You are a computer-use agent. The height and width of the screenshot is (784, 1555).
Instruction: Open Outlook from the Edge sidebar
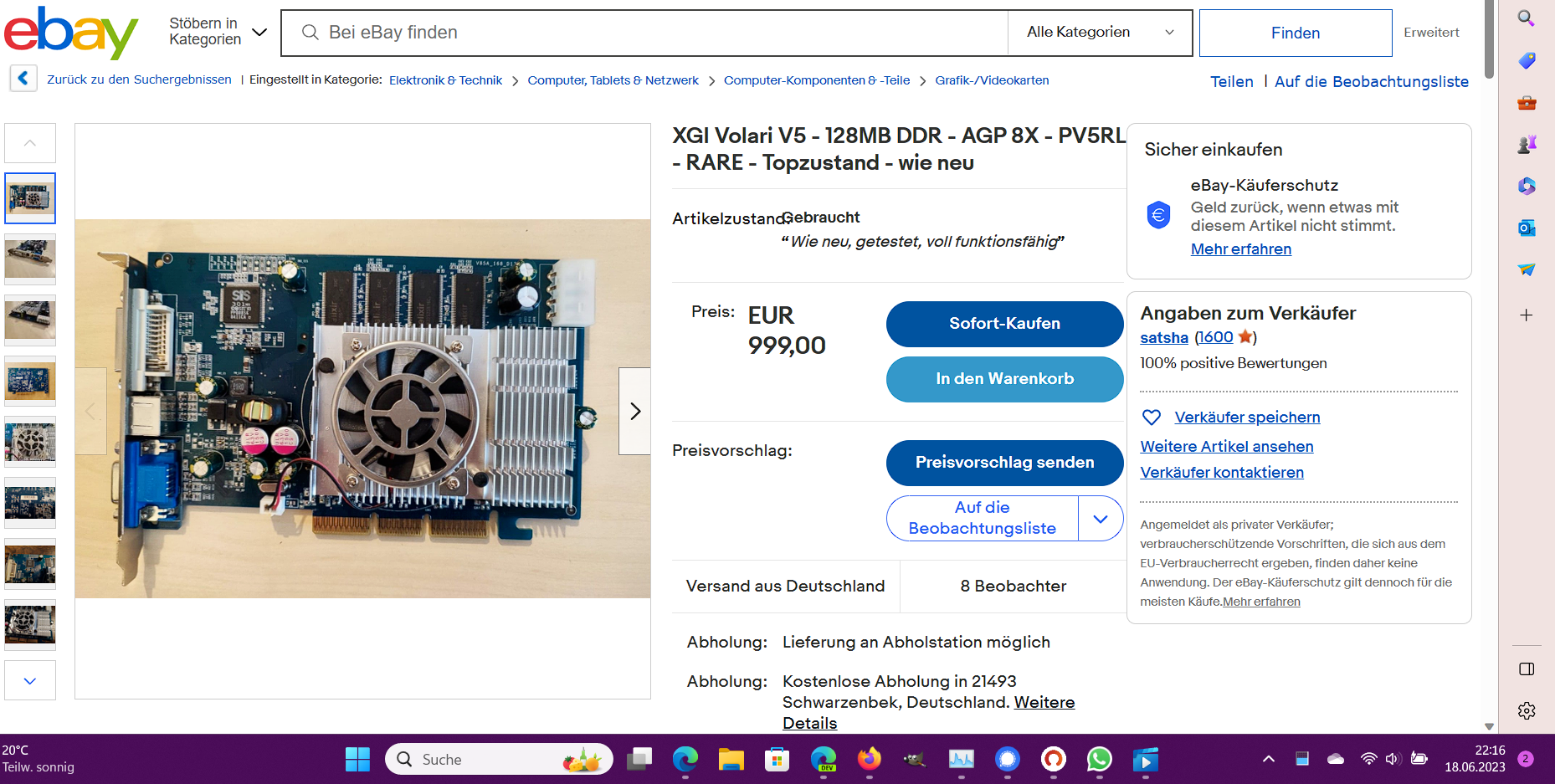(1527, 228)
